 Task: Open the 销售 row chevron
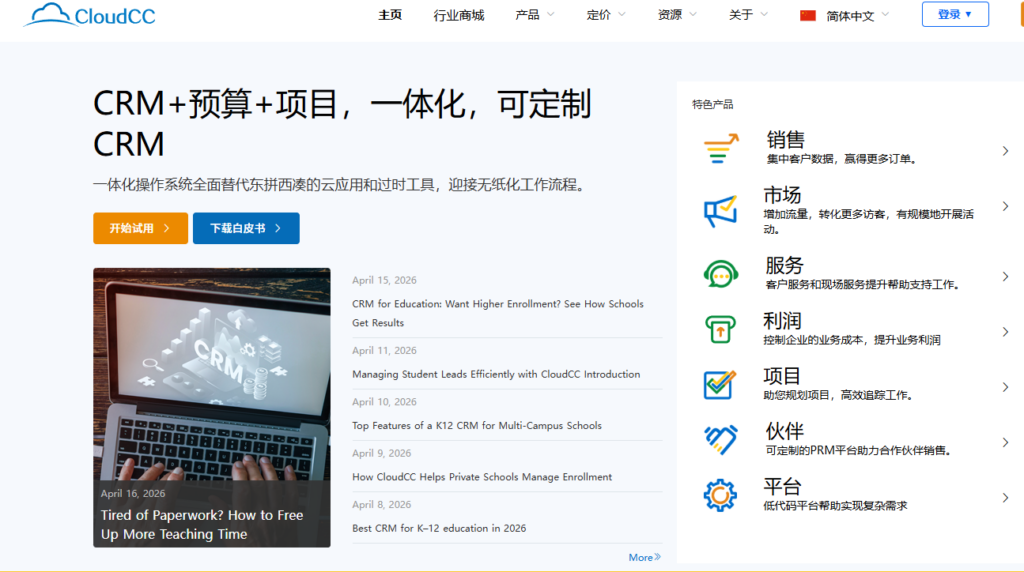[1005, 151]
